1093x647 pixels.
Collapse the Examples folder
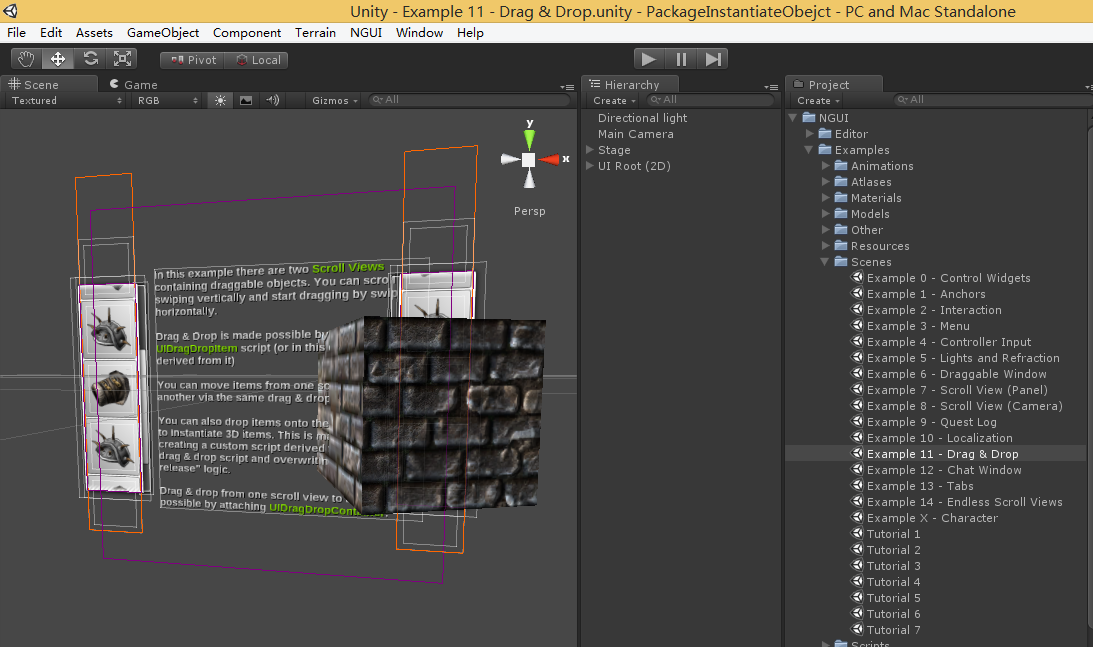[x=809, y=150]
